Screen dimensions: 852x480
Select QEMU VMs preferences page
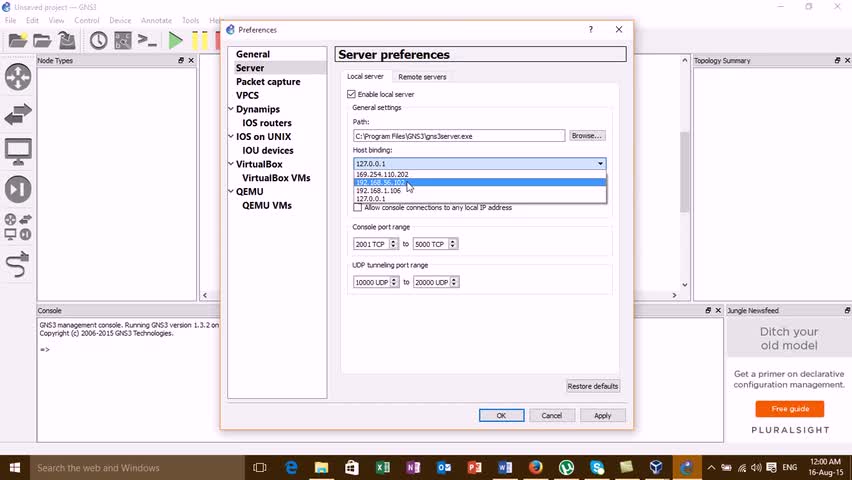click(267, 205)
